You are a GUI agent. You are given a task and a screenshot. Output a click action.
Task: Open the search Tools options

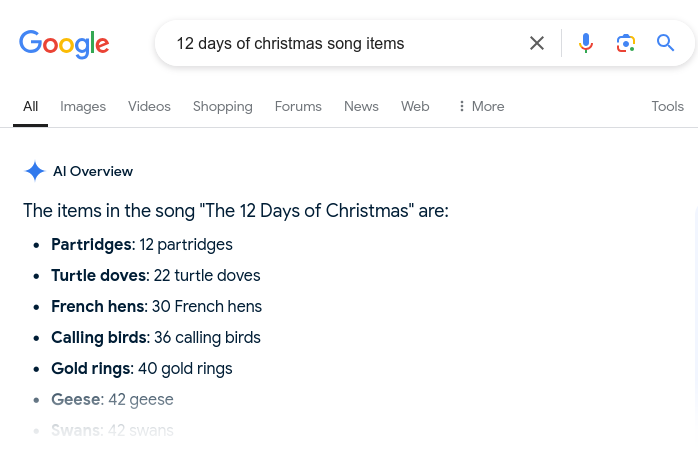(x=667, y=106)
